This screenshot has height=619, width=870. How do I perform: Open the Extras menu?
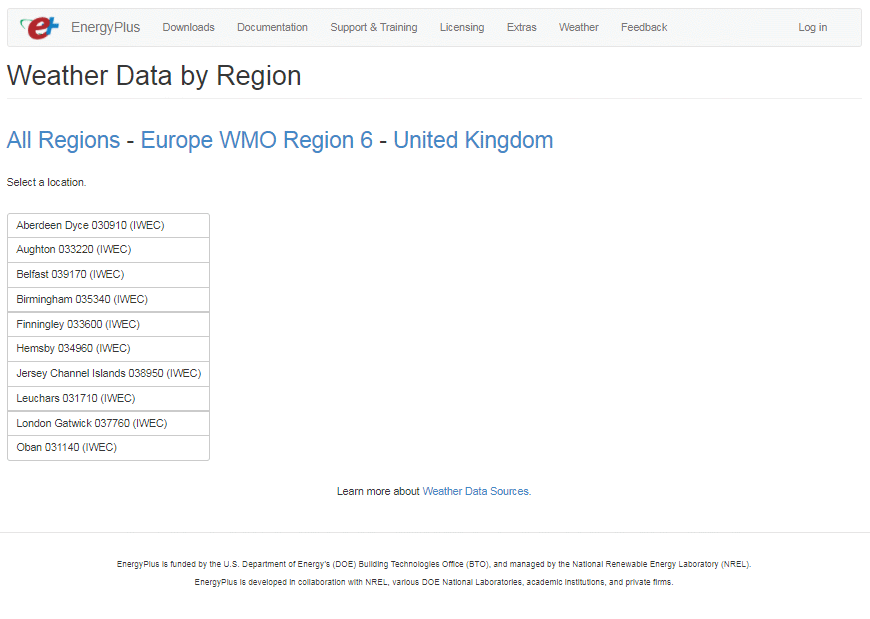coord(521,27)
